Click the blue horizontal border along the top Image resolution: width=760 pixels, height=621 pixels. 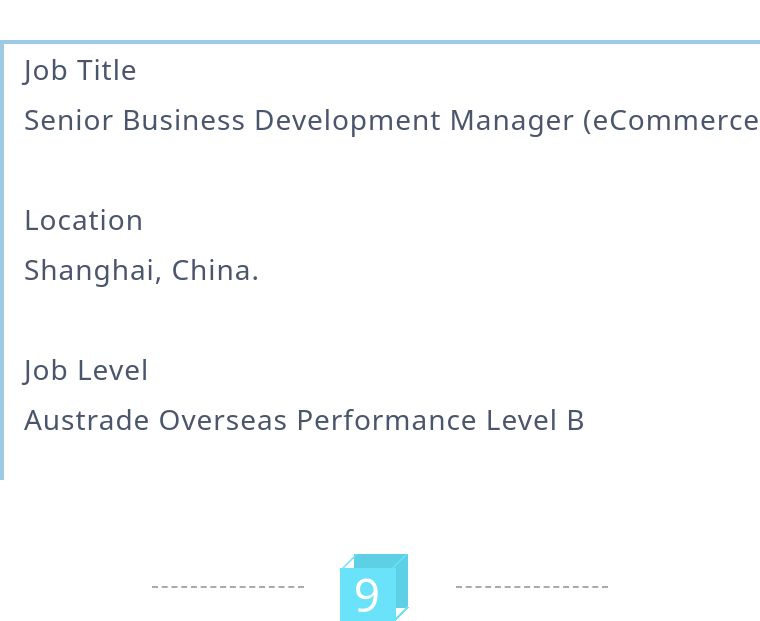[380, 42]
